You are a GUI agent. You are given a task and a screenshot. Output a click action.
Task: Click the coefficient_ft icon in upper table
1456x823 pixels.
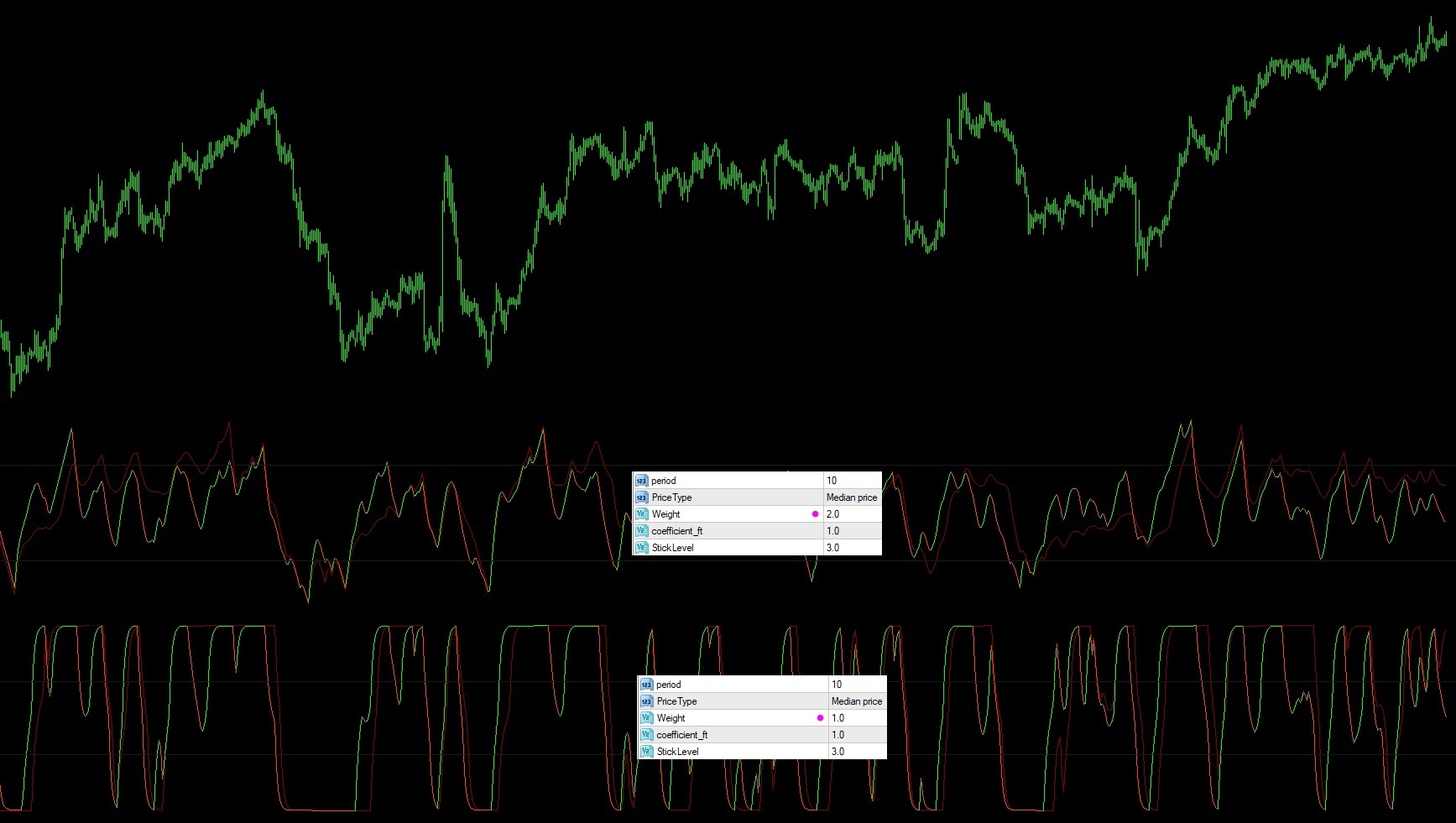point(641,531)
